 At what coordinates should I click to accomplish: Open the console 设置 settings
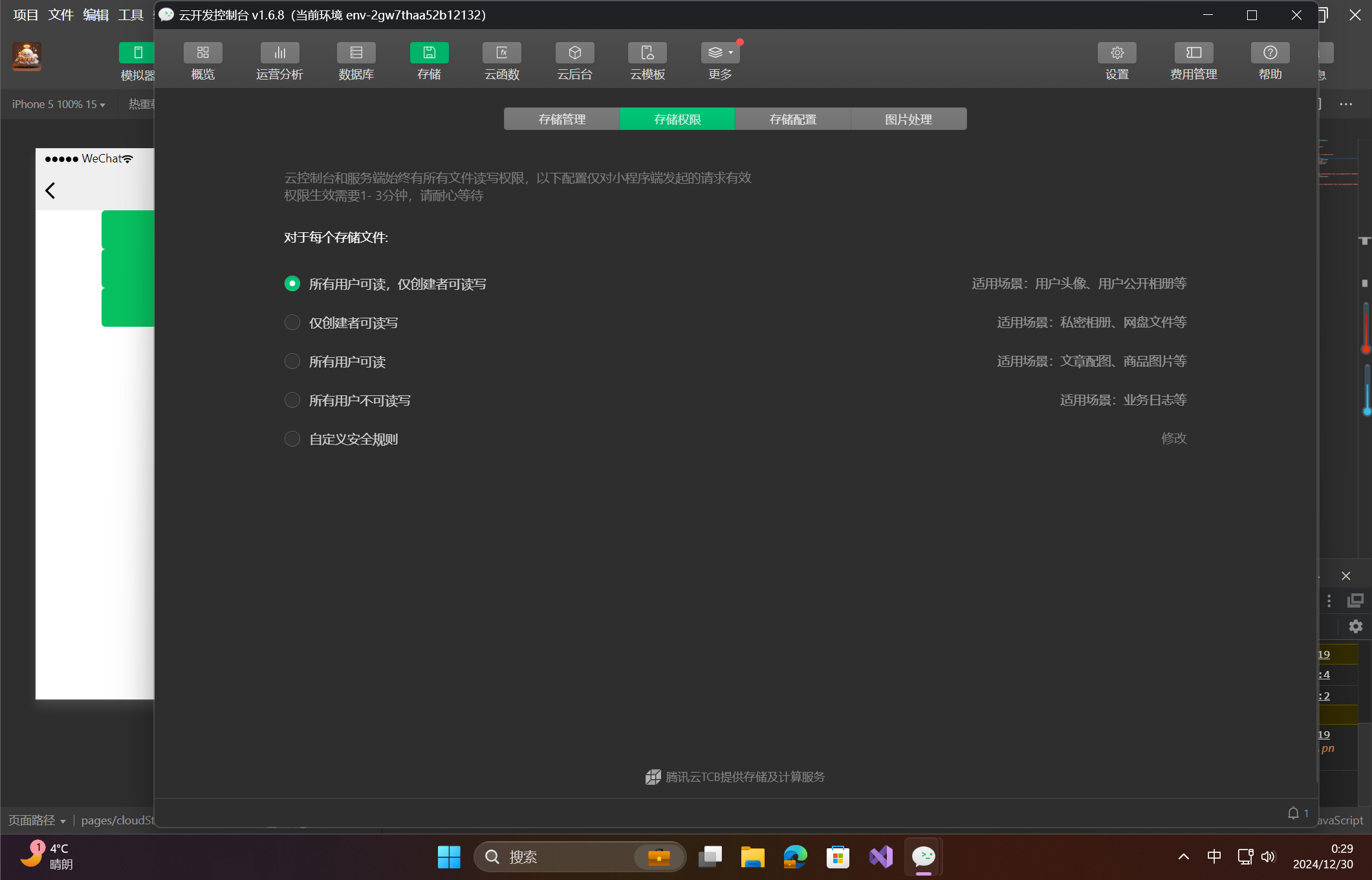[1117, 61]
